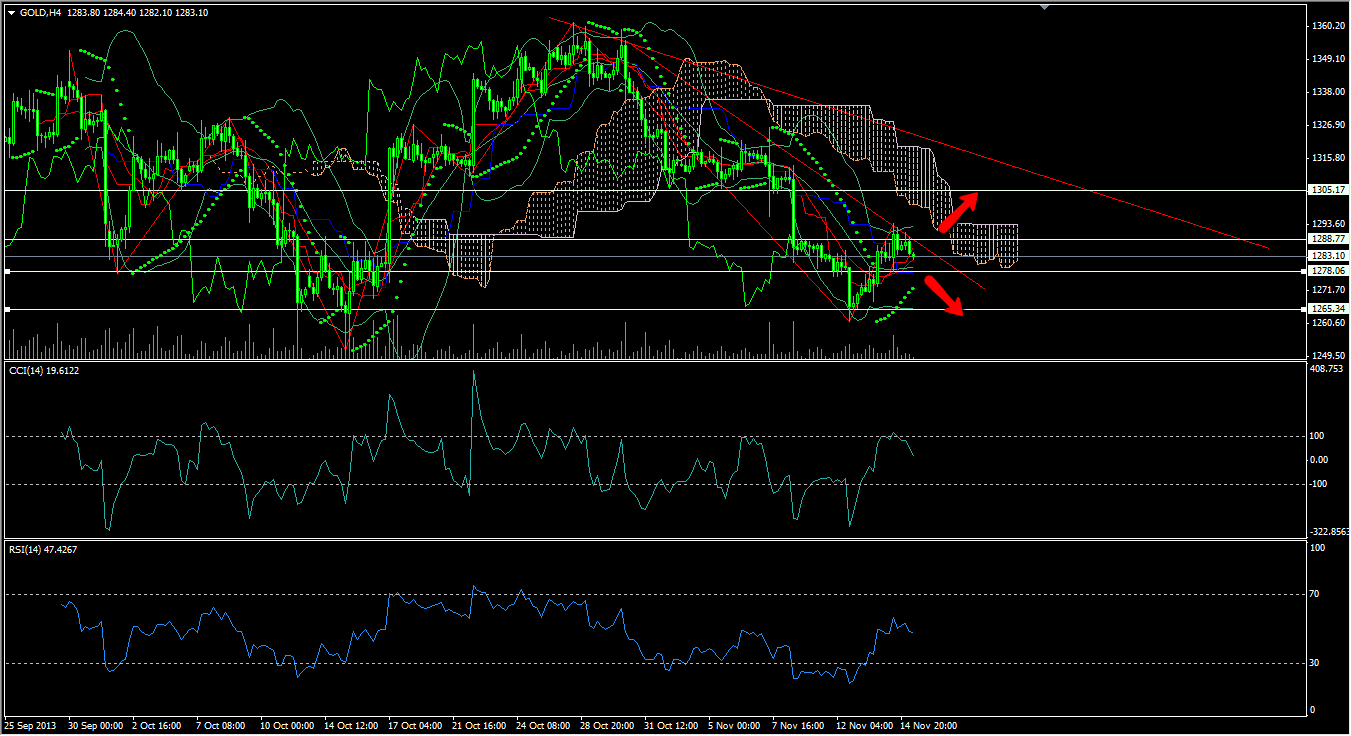1351x736 pixels.
Task: Click the 2 Oct 16:00 time label
Action: click(x=159, y=727)
